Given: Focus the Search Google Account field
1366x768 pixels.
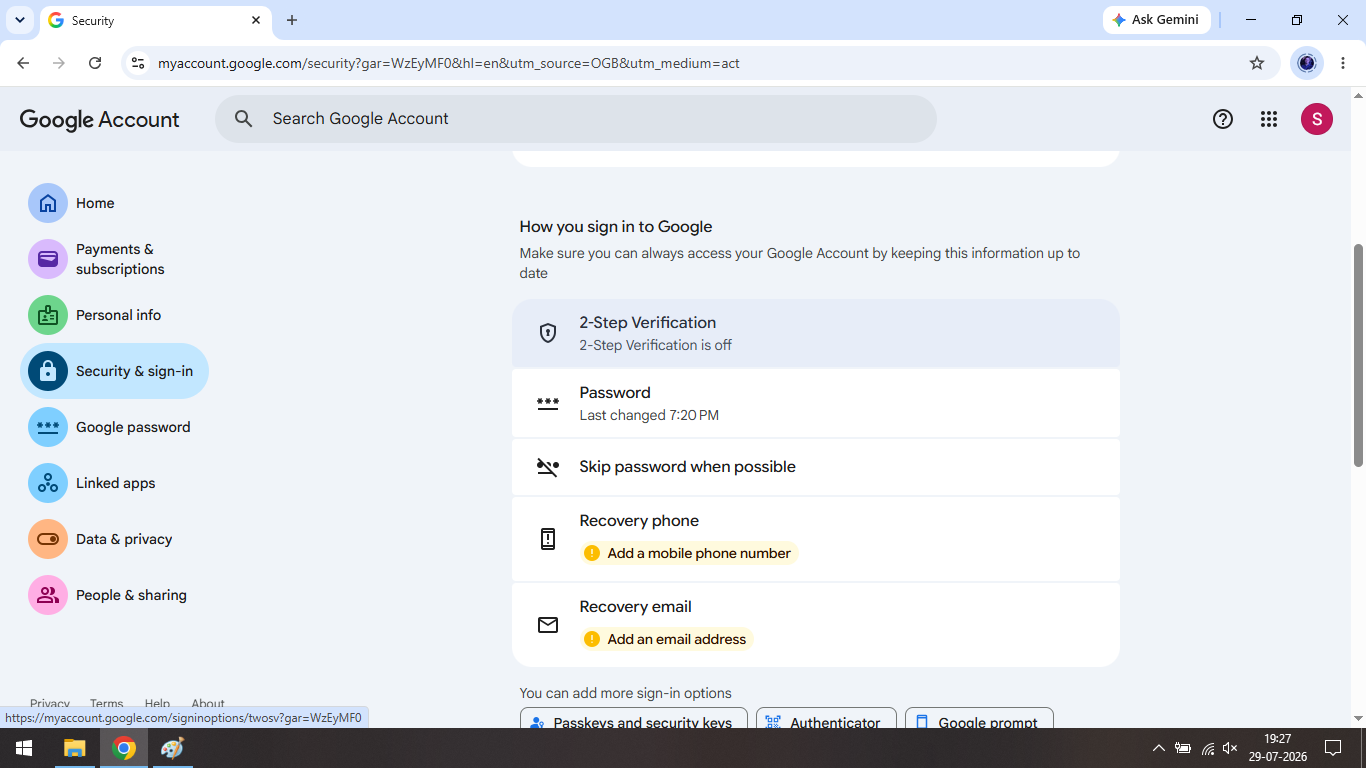Looking at the screenshot, I should 576,119.
